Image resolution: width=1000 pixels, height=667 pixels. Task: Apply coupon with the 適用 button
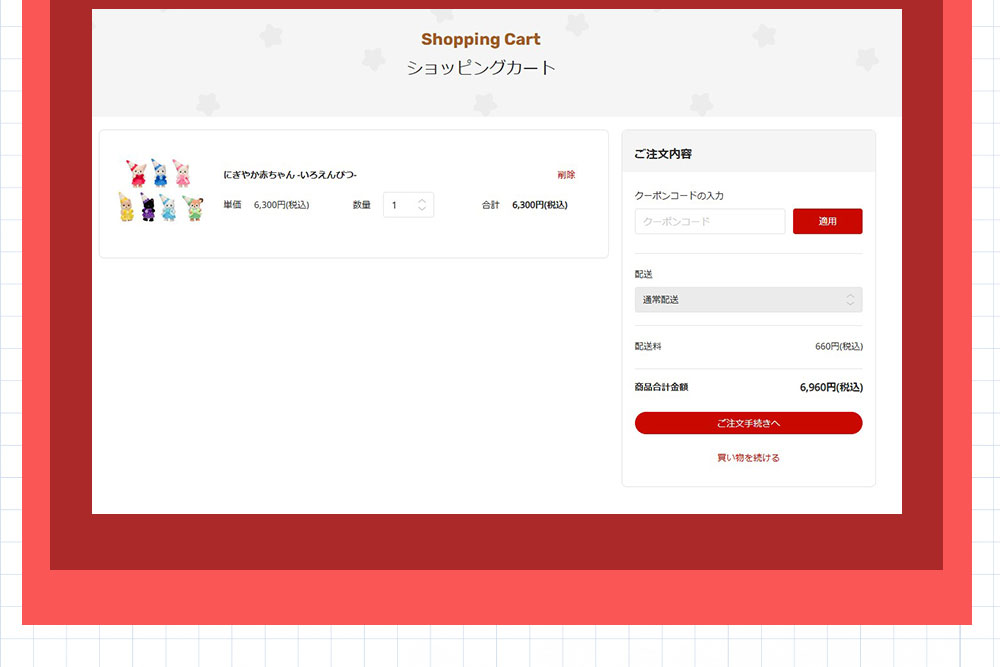827,221
